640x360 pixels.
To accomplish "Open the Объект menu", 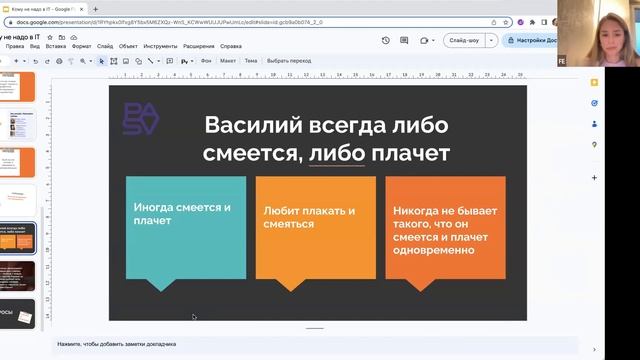I will tap(128, 46).
